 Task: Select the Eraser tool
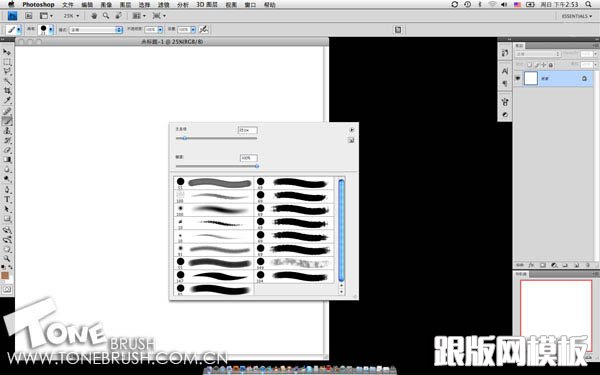[x=7, y=150]
